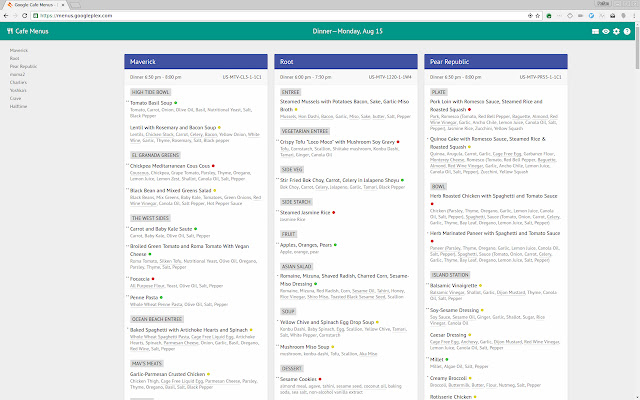This screenshot has width=640, height=400.
Task: Click the Root cafe card header
Action: click(346, 61)
